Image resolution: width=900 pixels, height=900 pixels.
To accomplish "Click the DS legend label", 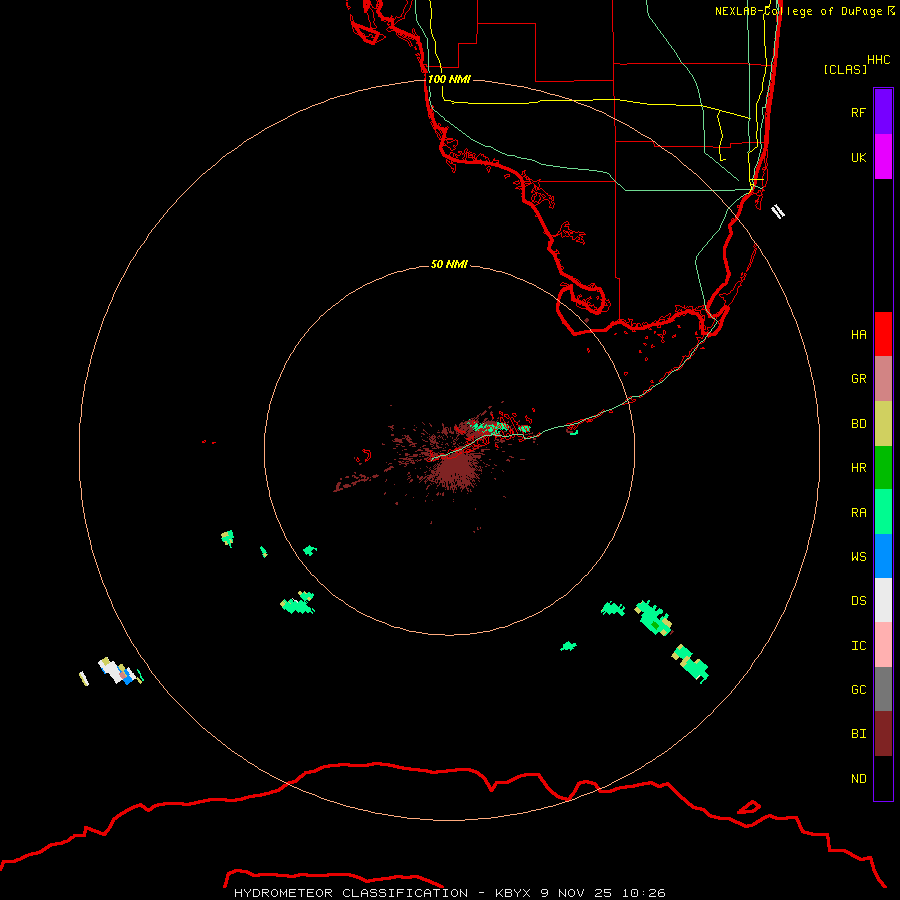I will point(858,601).
